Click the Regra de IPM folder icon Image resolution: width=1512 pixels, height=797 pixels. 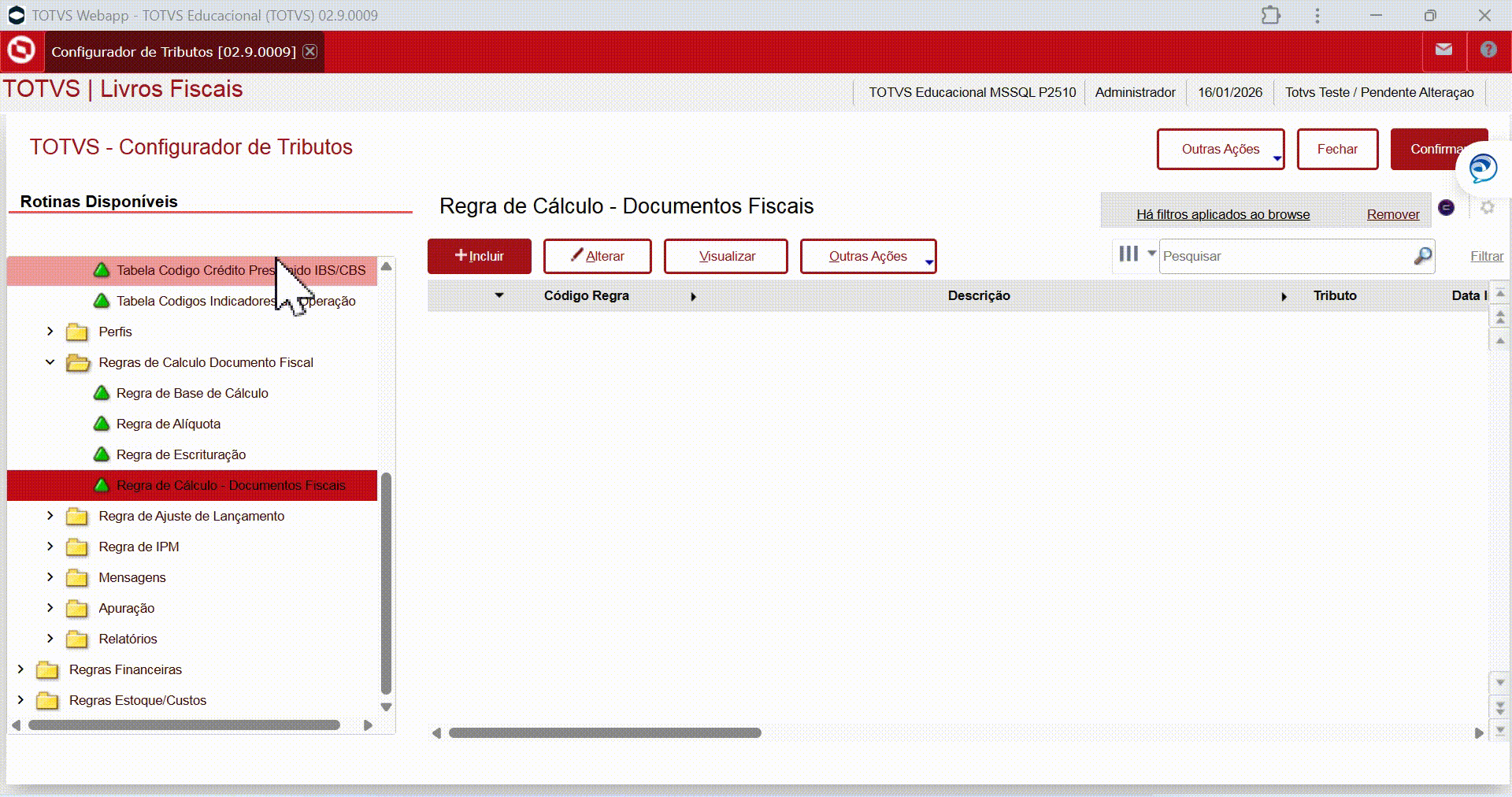76,547
